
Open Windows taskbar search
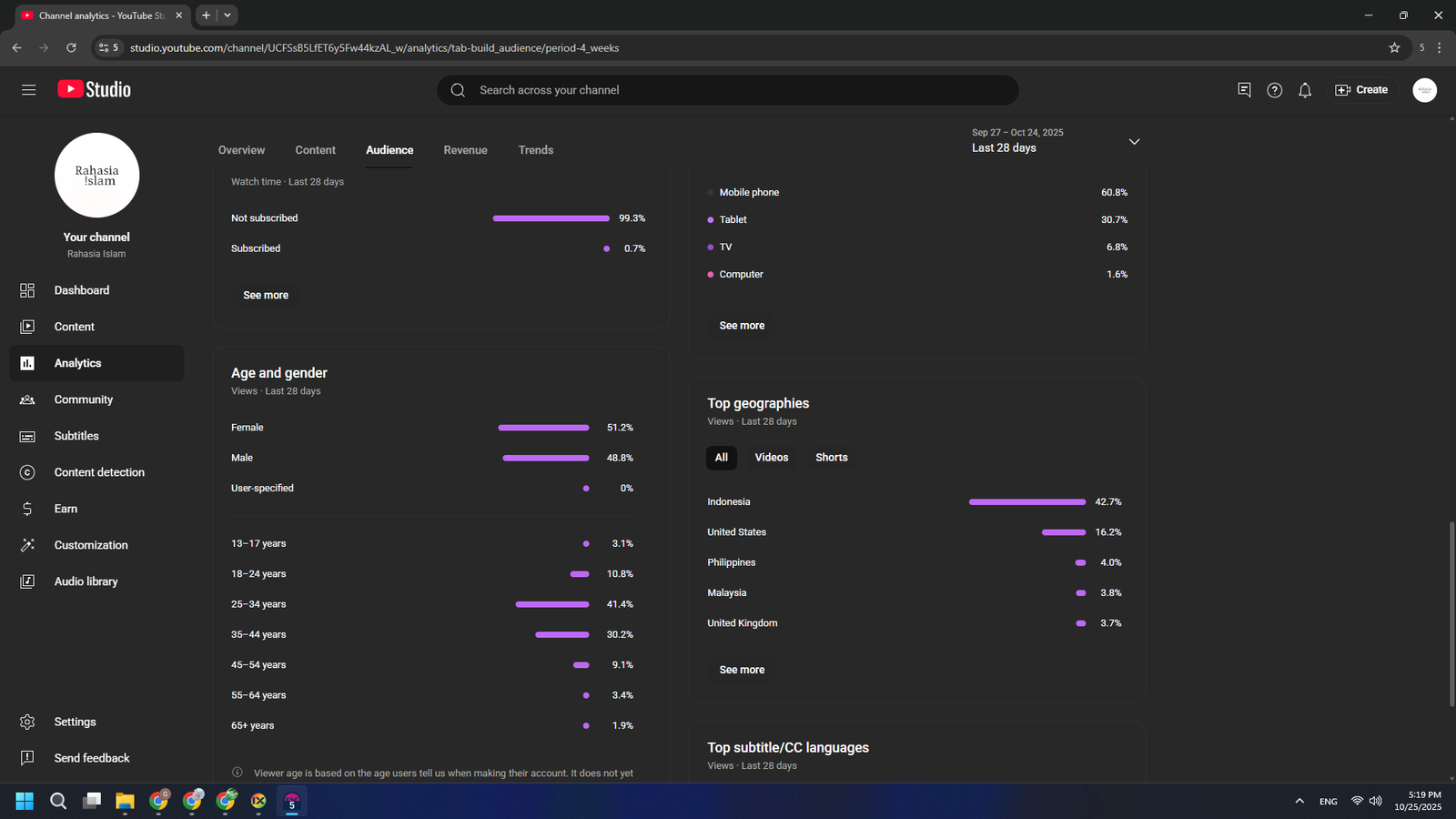58,801
